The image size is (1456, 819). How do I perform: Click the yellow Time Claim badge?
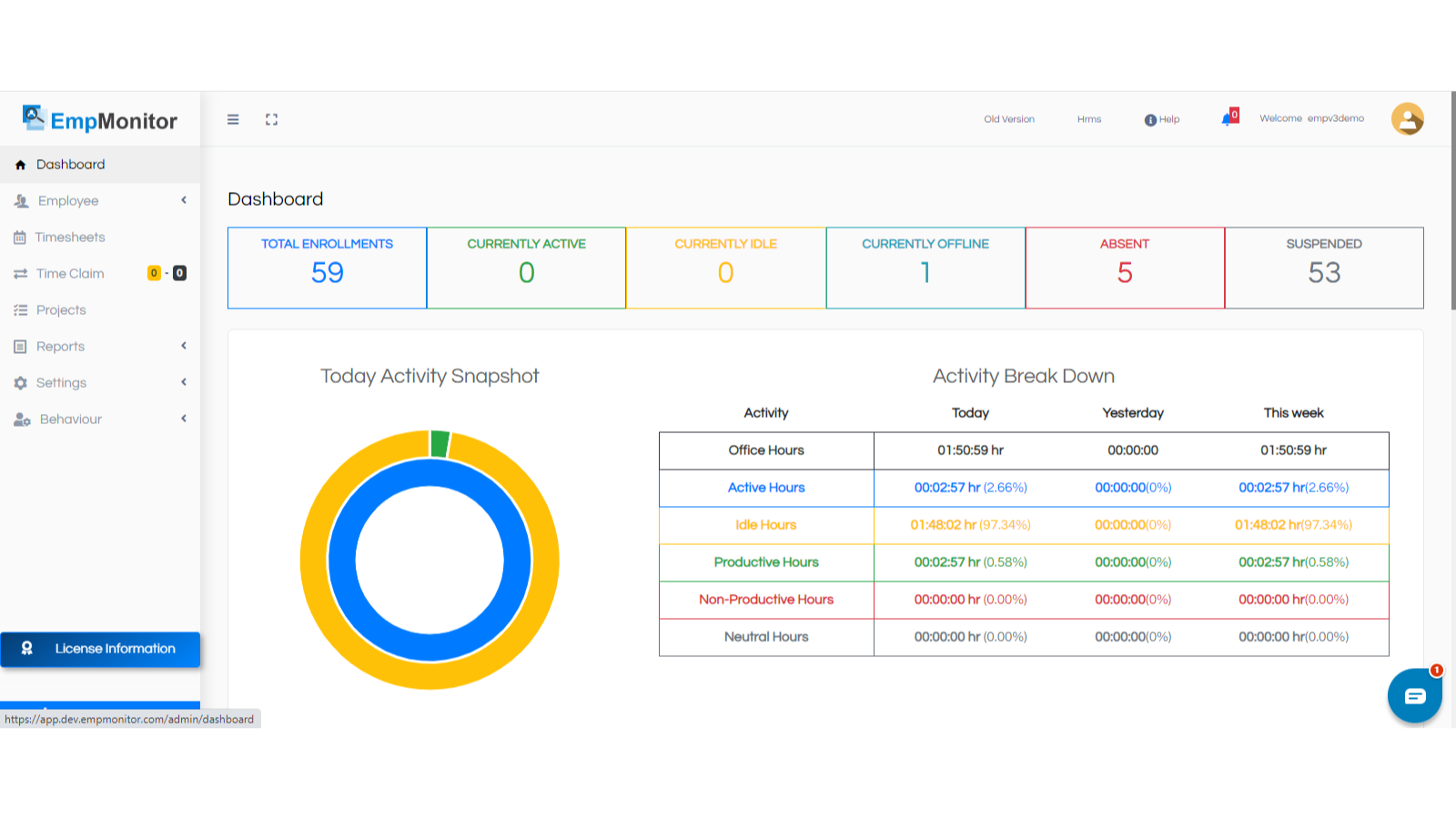coord(154,273)
